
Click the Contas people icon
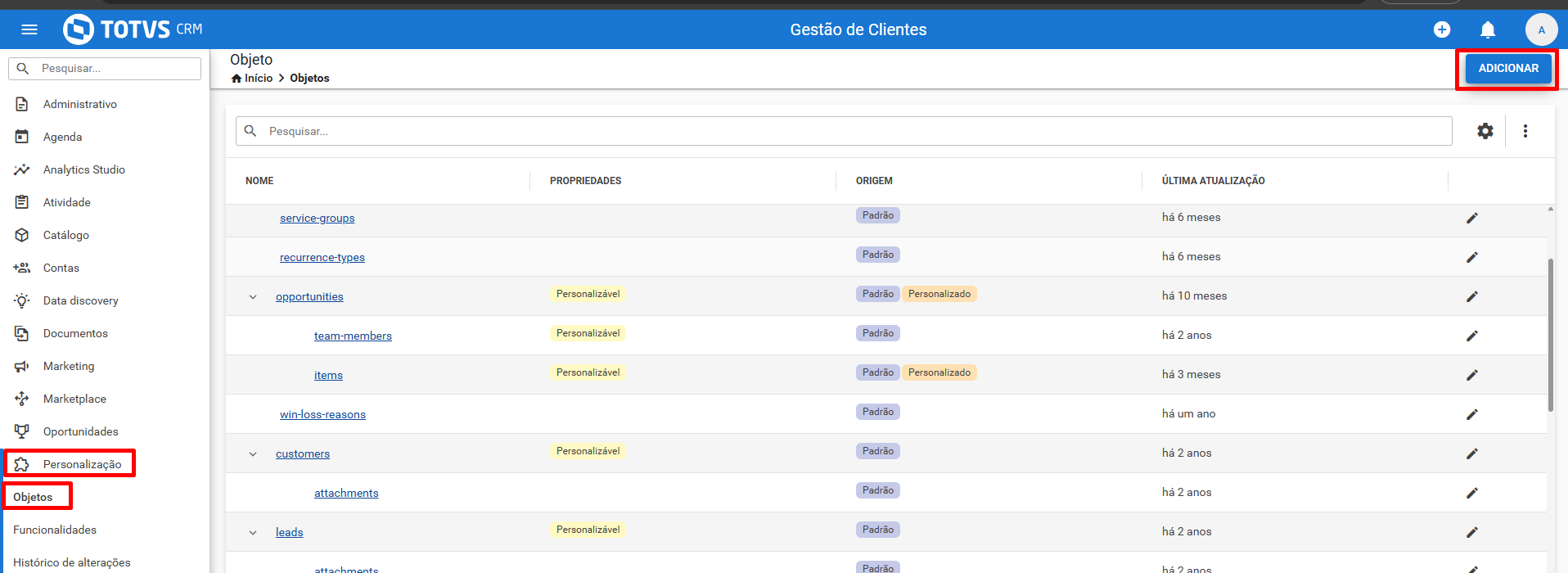(22, 268)
